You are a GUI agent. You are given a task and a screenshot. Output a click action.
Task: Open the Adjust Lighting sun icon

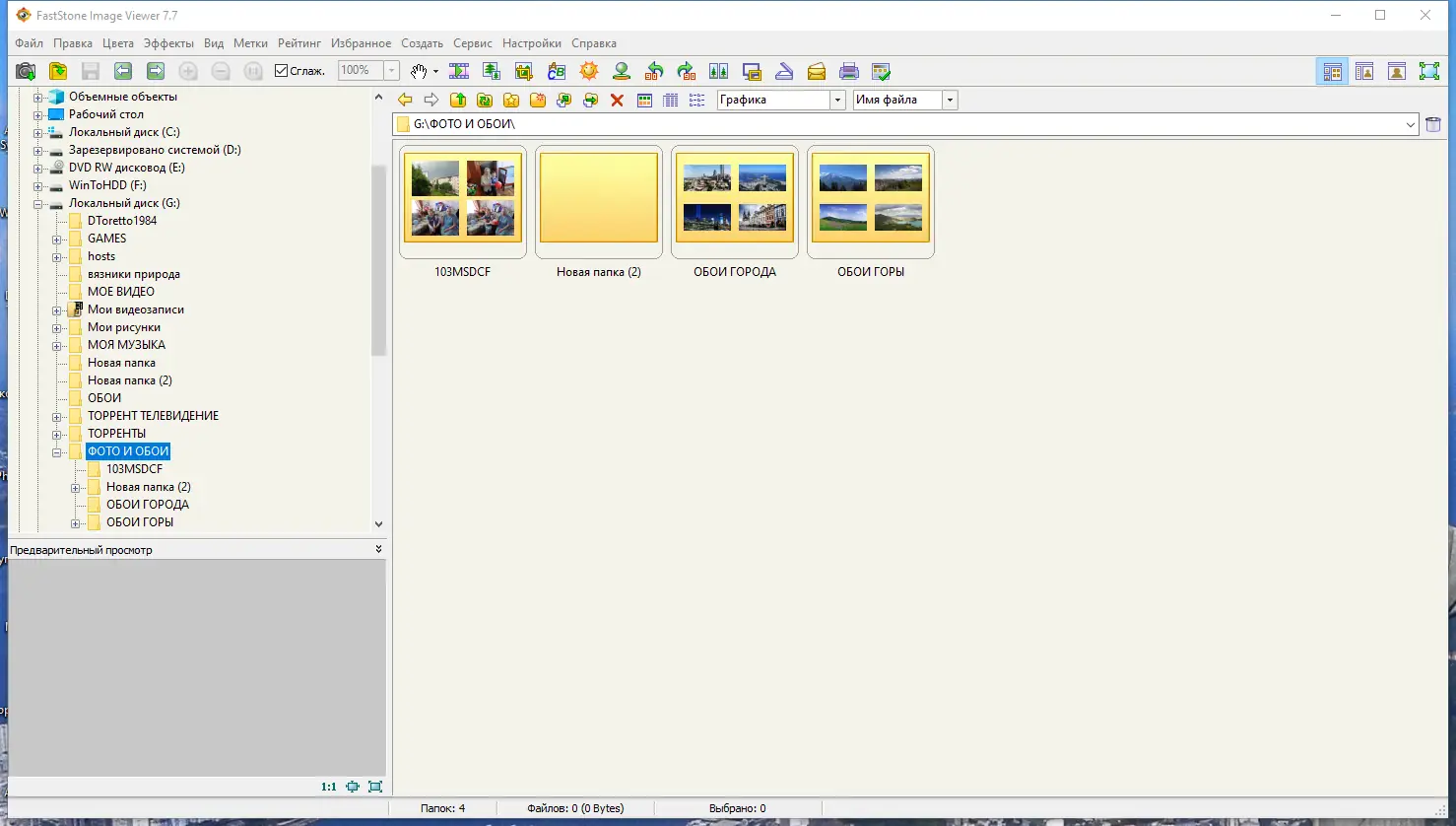point(588,70)
